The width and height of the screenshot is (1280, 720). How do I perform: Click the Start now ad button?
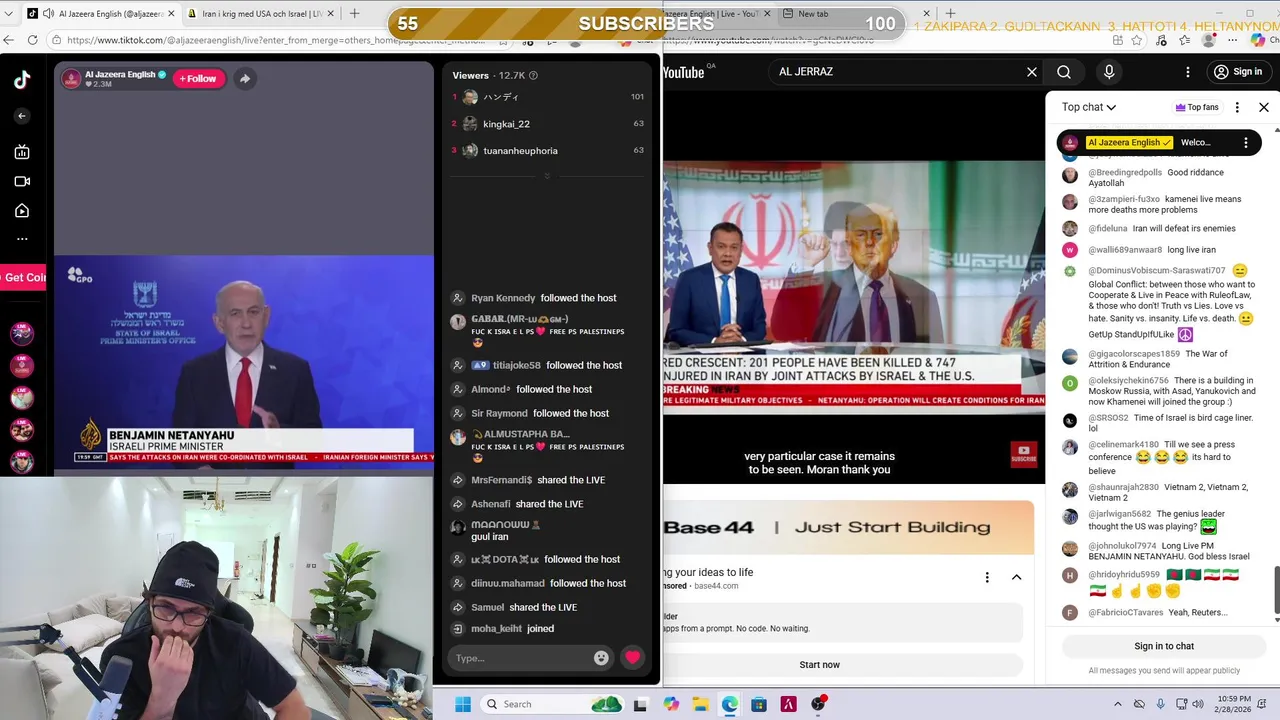tap(820, 664)
